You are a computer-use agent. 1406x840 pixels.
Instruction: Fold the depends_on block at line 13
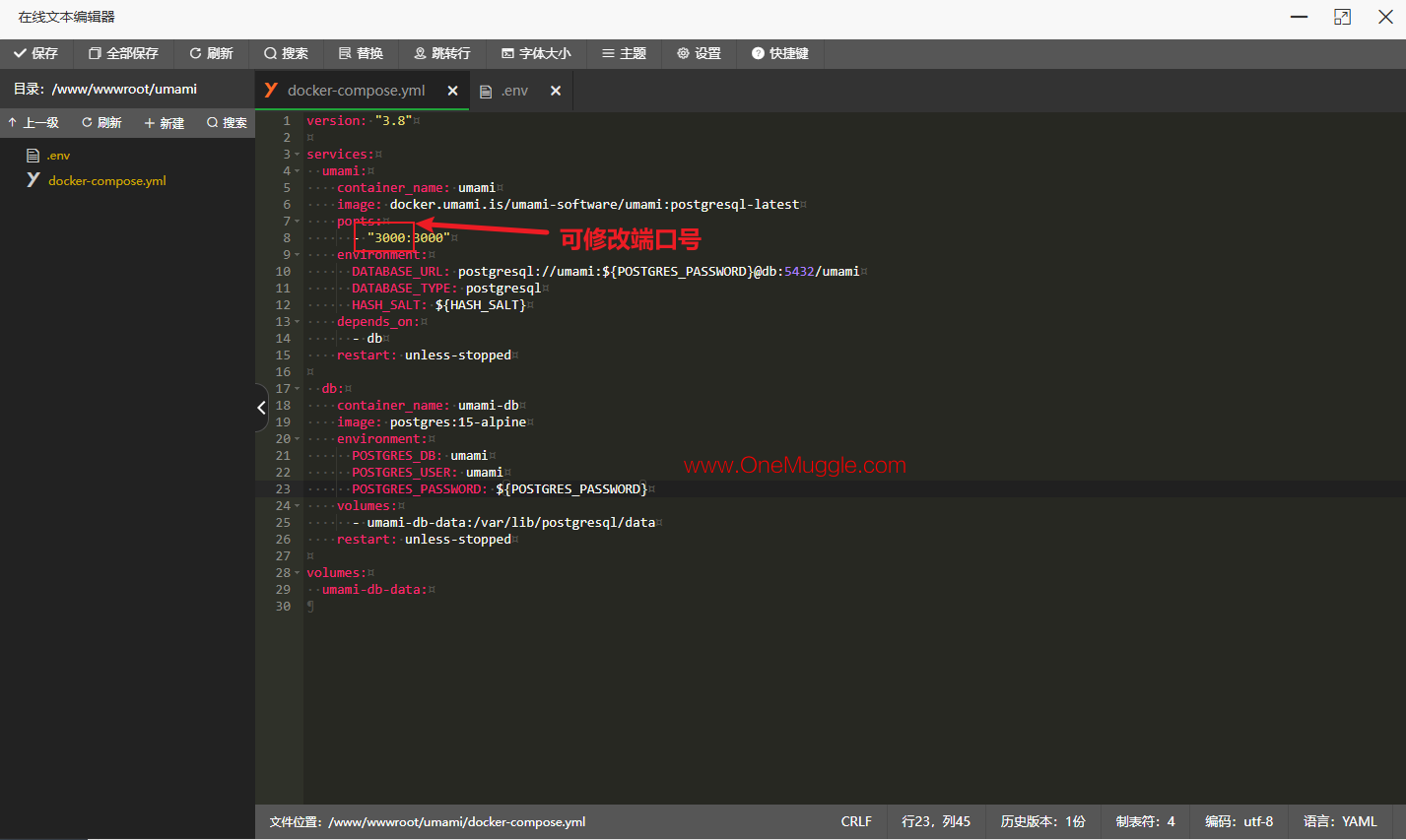298,322
